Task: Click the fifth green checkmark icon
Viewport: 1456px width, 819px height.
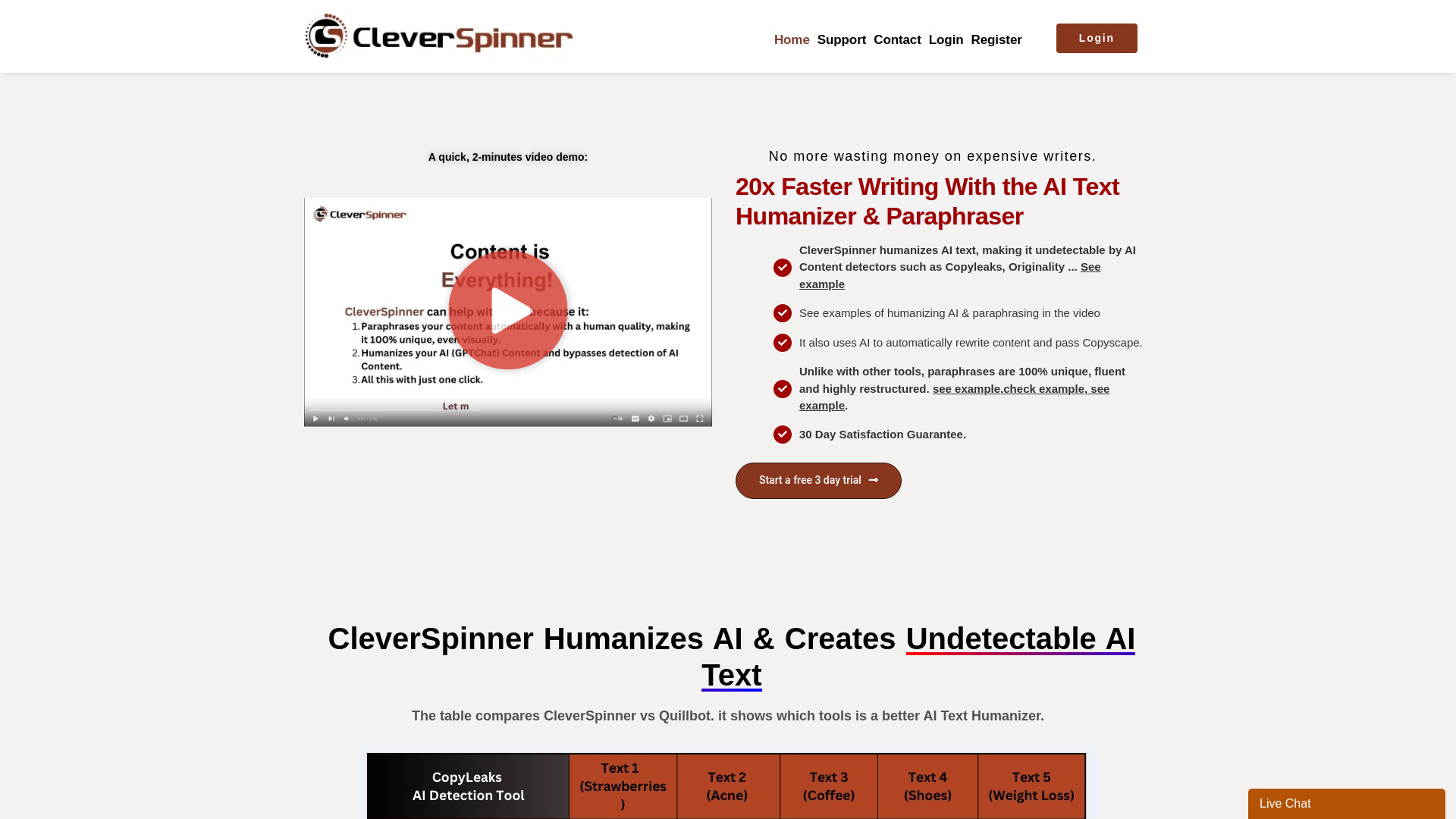Action: [782, 434]
